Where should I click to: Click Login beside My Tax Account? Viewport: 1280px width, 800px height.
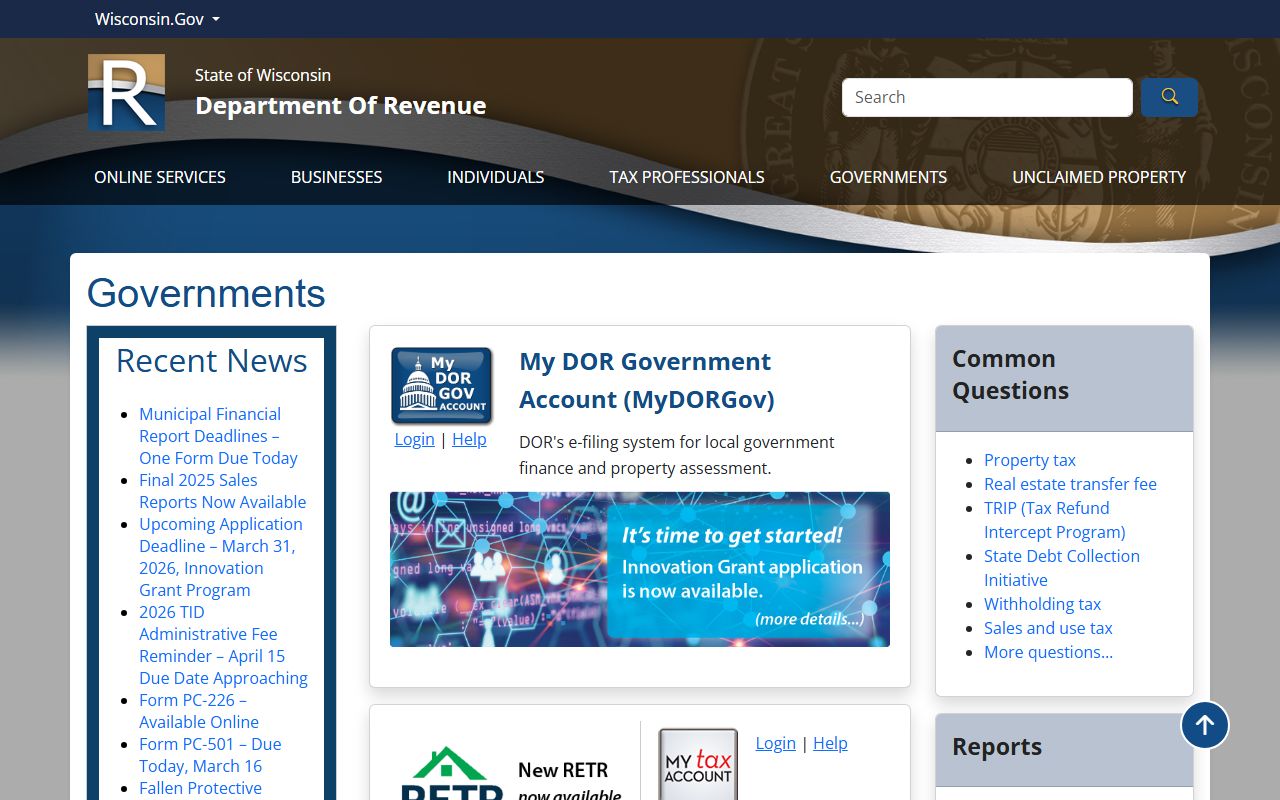click(x=775, y=743)
